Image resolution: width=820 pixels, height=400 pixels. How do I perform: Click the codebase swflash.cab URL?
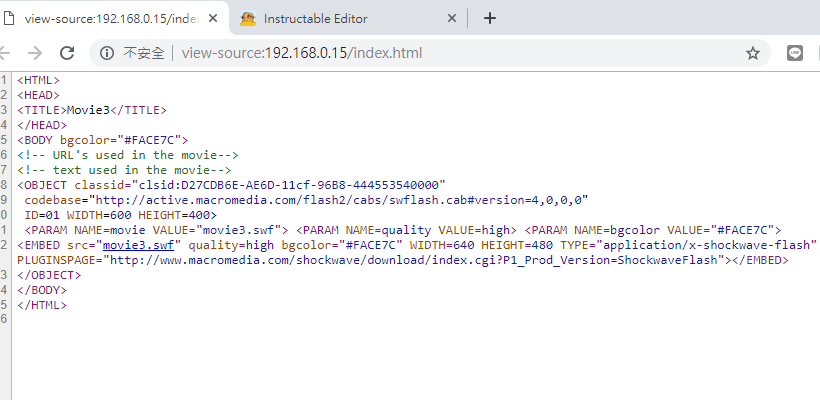(338, 200)
